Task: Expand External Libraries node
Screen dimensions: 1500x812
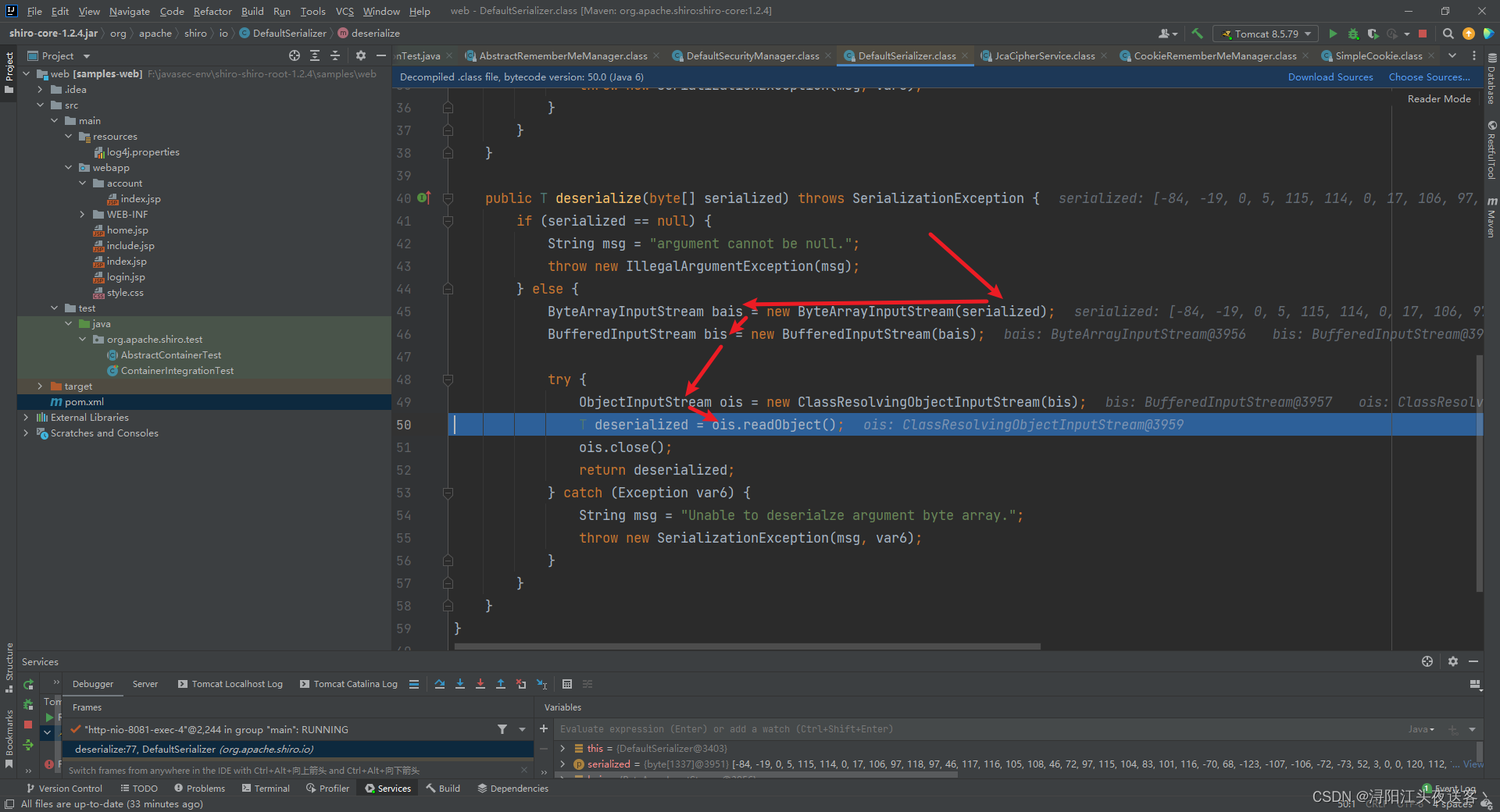Action: coord(26,417)
